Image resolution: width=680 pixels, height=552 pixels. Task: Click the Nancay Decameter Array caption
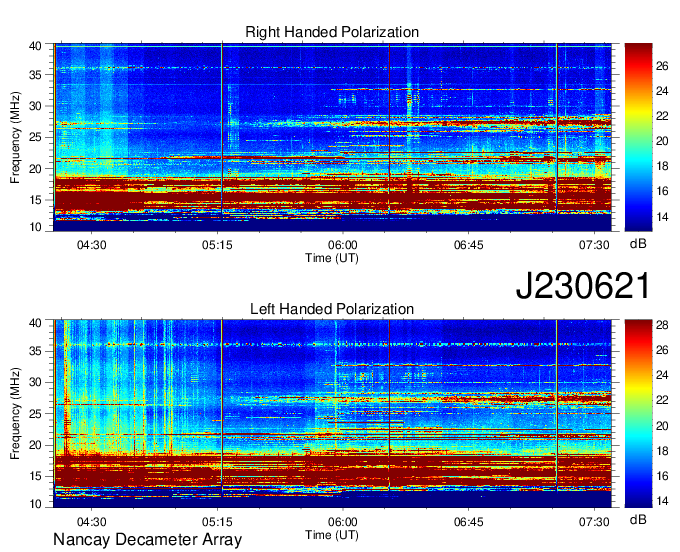(x=147, y=539)
